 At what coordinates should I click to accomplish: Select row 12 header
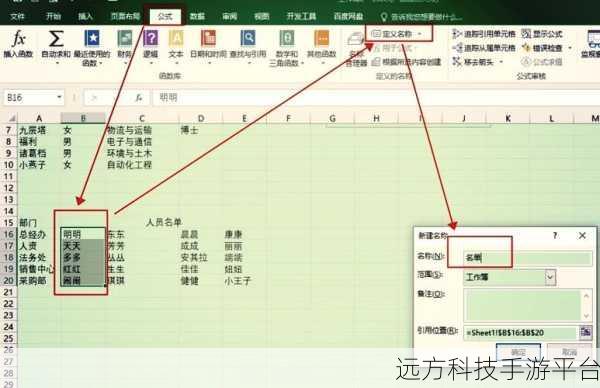(8, 188)
